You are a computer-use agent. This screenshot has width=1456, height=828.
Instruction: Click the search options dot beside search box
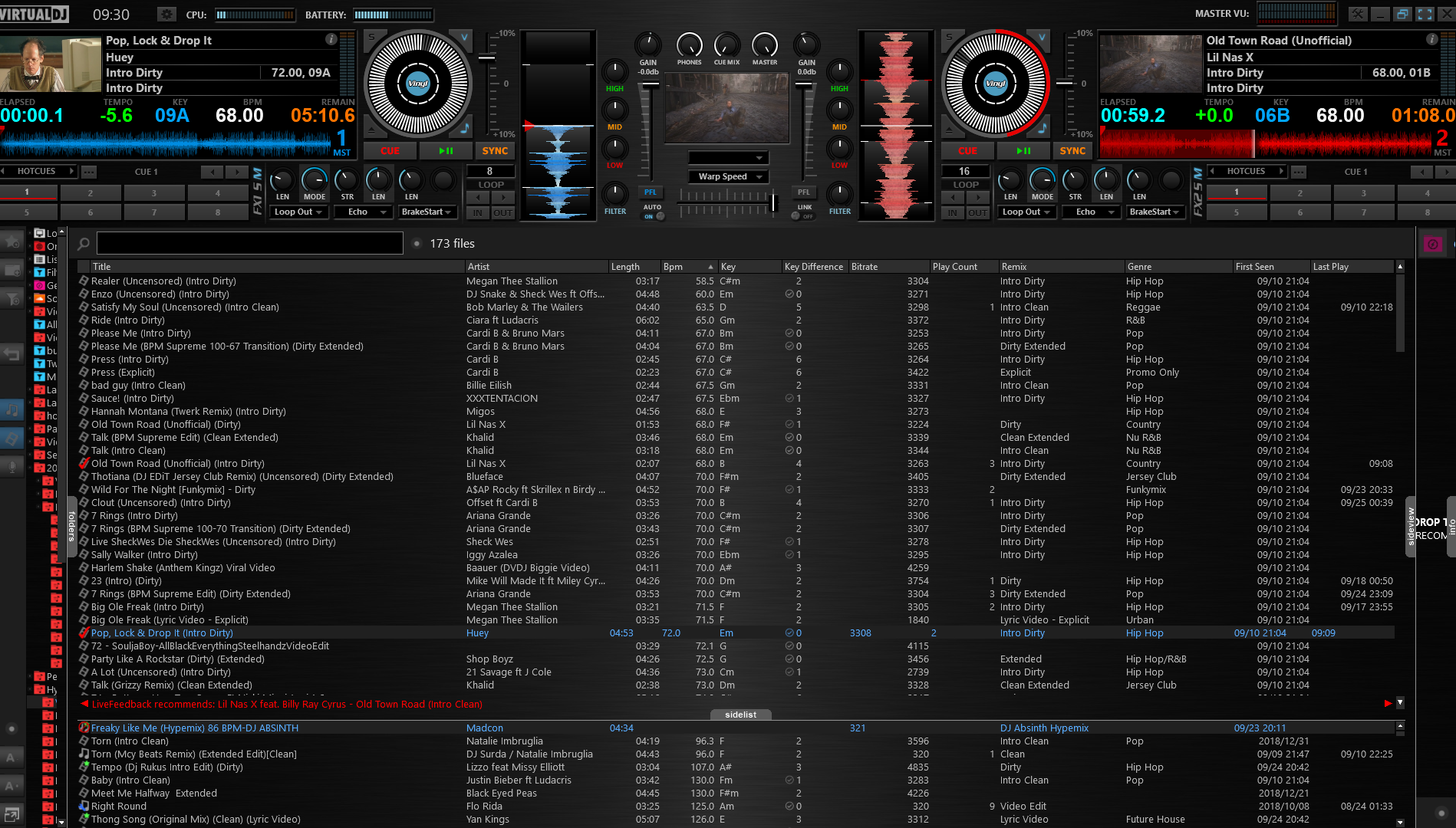(417, 244)
